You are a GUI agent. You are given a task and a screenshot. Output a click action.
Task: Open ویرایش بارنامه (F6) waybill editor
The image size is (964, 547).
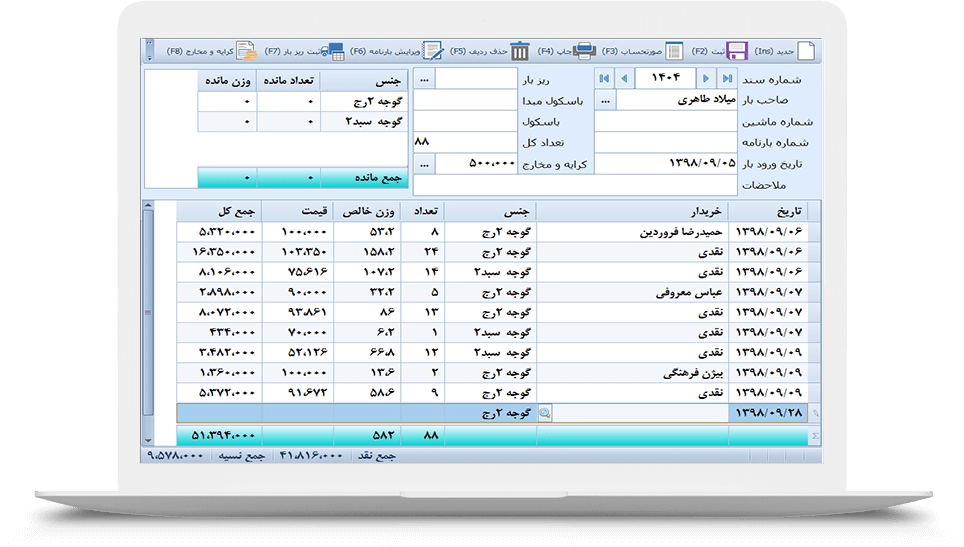(x=433, y=51)
